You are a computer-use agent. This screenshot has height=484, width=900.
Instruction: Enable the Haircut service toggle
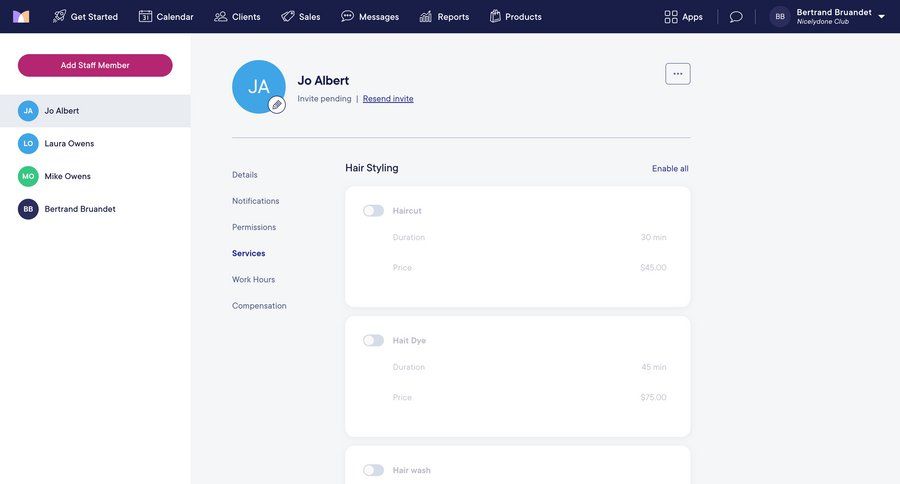coord(373,211)
